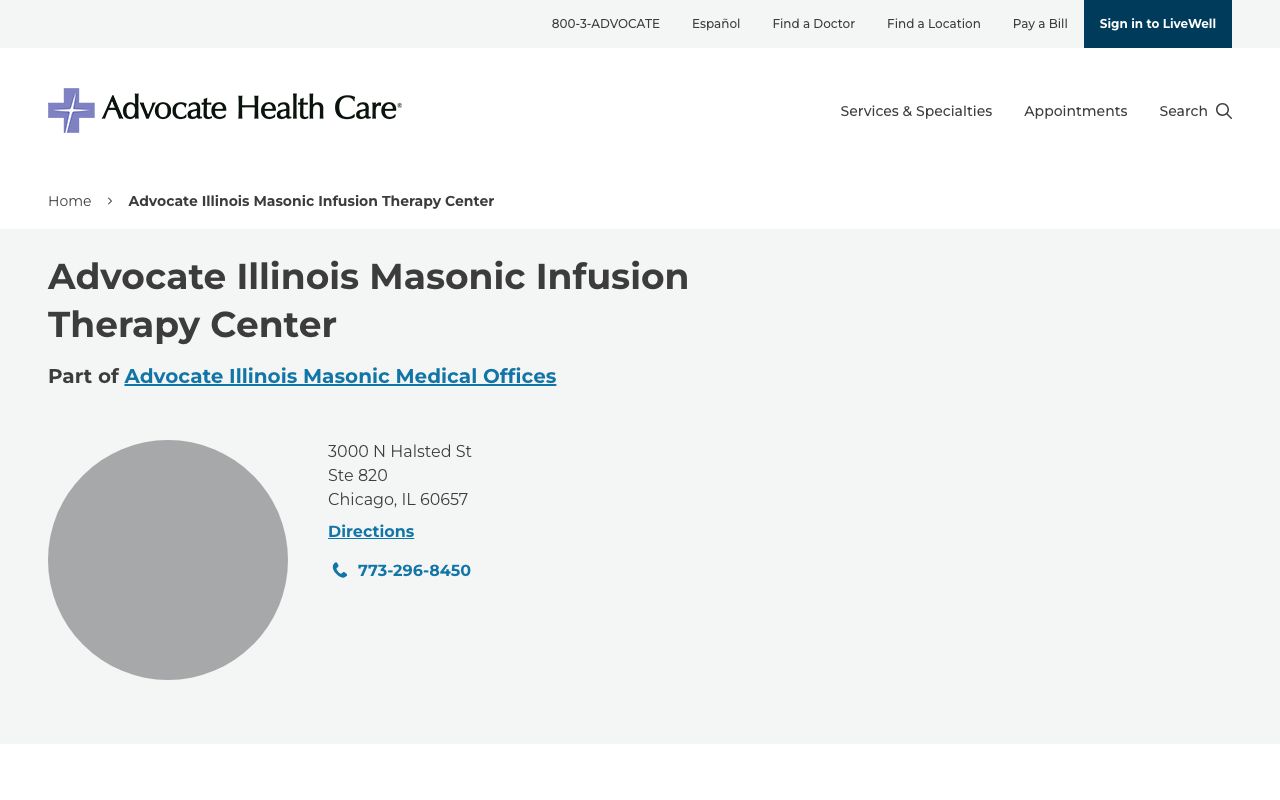Image resolution: width=1280 pixels, height=800 pixels.
Task: Click the Search magnifying glass icon
Action: [1224, 111]
